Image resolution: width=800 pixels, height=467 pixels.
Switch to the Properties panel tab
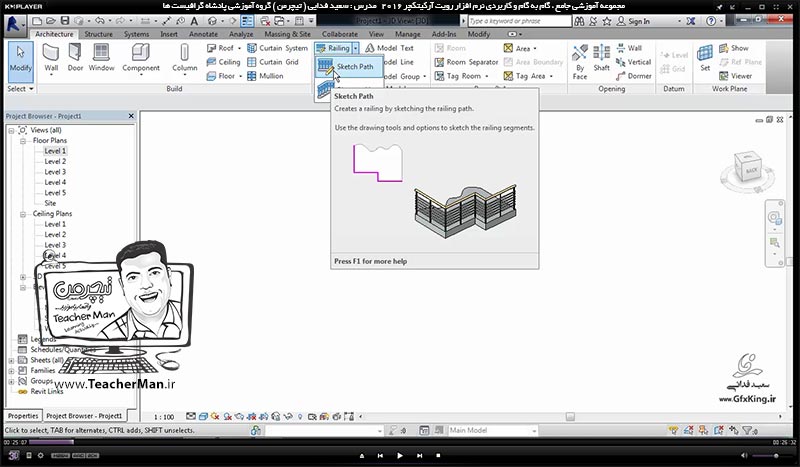(x=23, y=416)
